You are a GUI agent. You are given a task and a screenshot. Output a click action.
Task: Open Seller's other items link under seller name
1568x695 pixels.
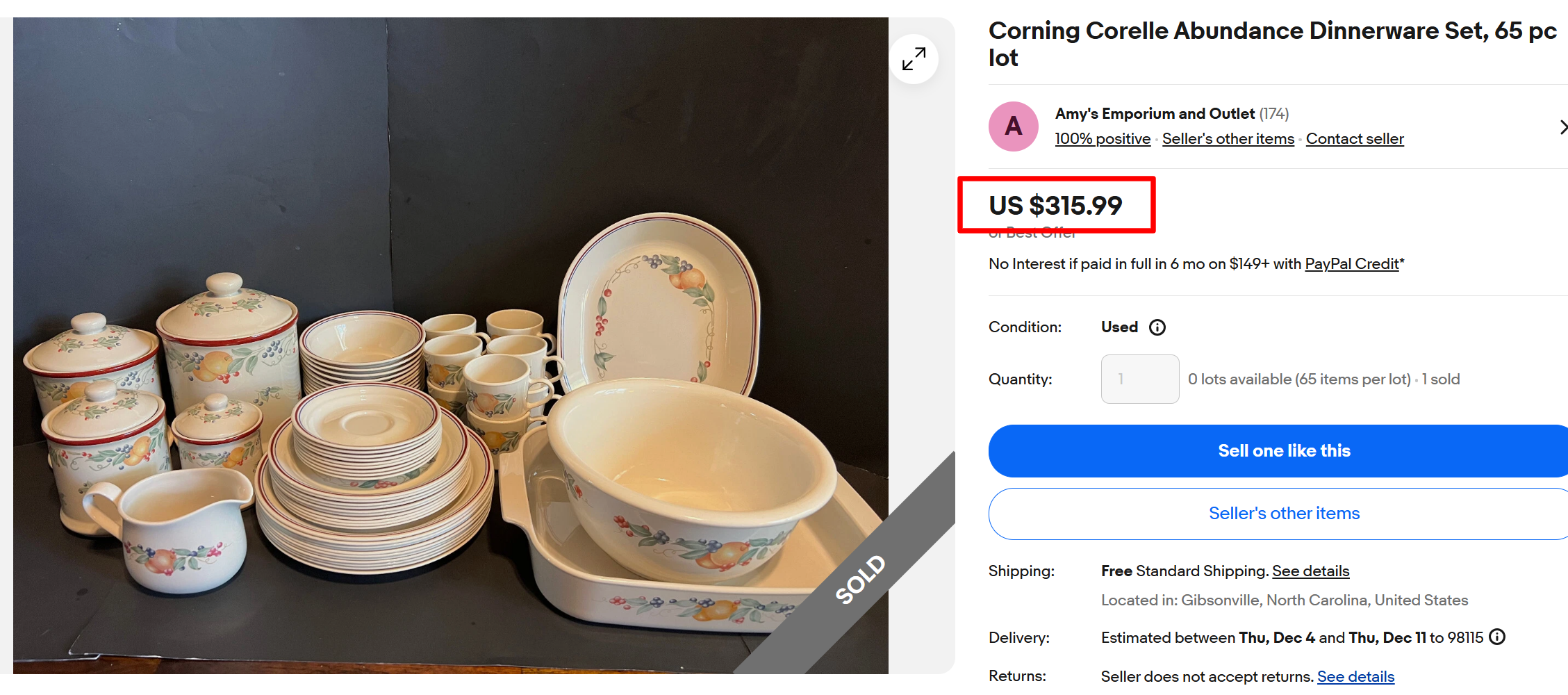[1228, 138]
